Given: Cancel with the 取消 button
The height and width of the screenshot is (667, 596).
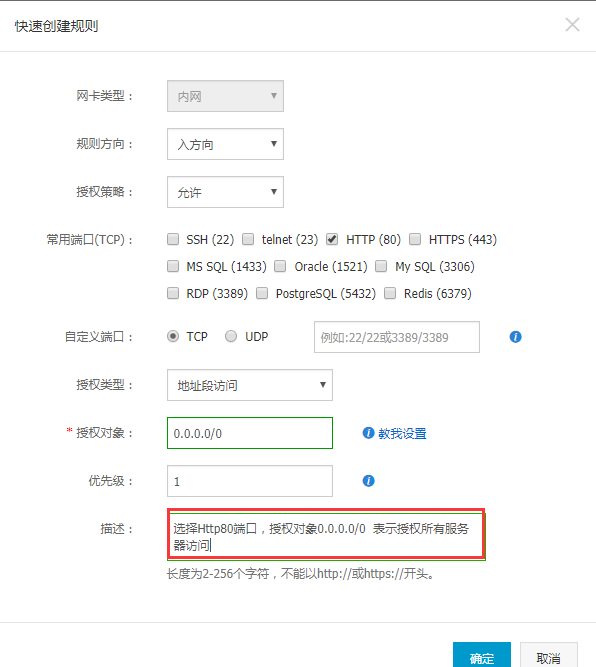Looking at the screenshot, I should 549,655.
